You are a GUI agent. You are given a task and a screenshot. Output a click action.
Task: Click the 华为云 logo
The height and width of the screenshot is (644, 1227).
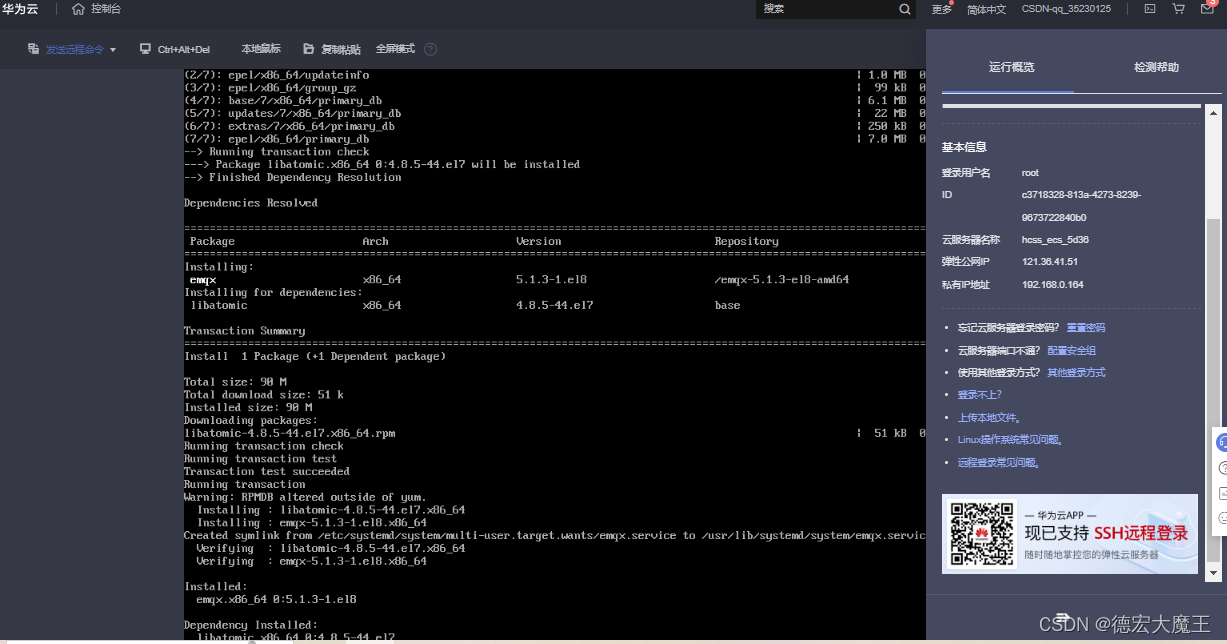pyautogui.click(x=20, y=9)
